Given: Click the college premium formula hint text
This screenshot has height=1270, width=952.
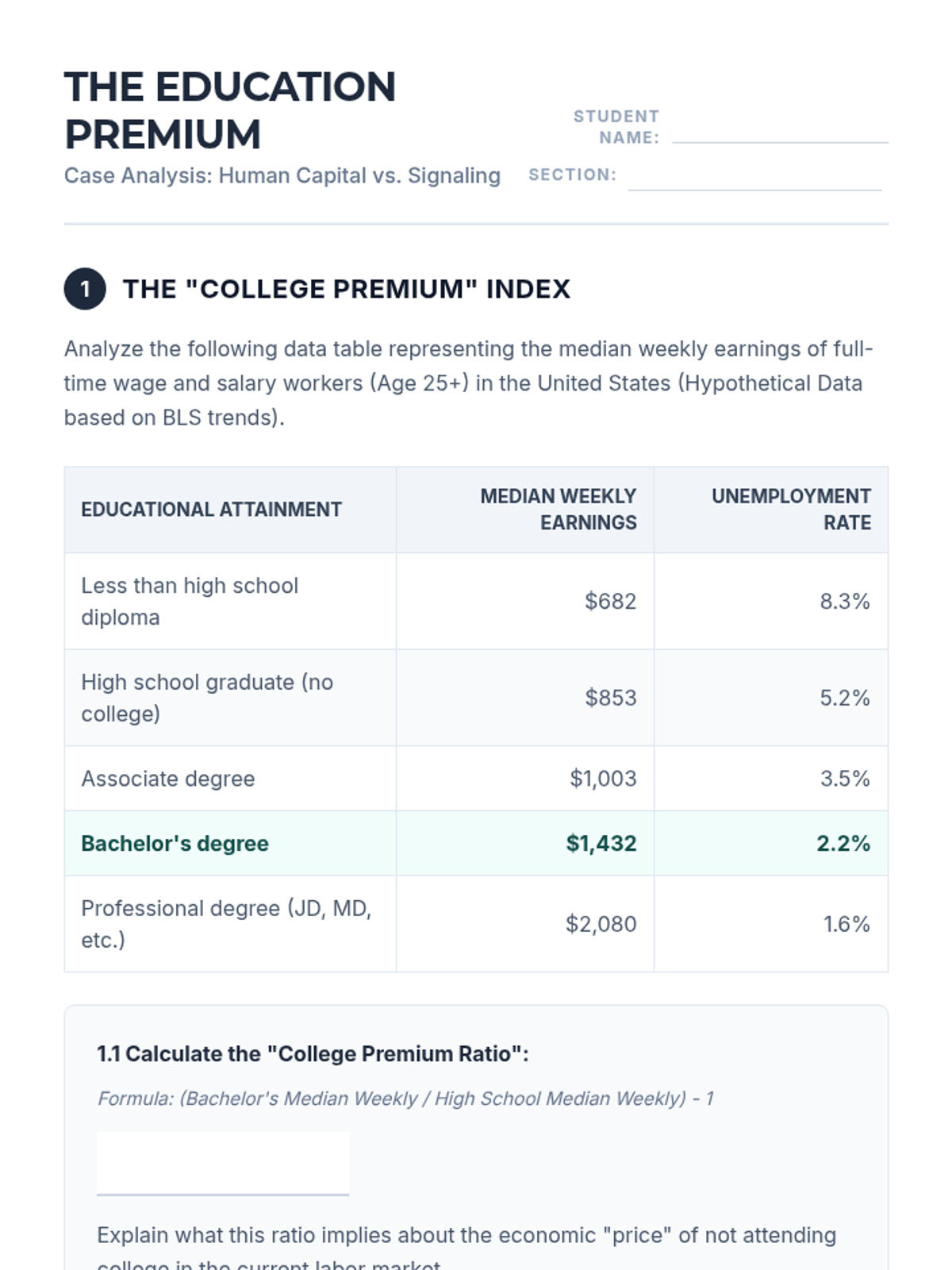Looking at the screenshot, I should 405,1099.
